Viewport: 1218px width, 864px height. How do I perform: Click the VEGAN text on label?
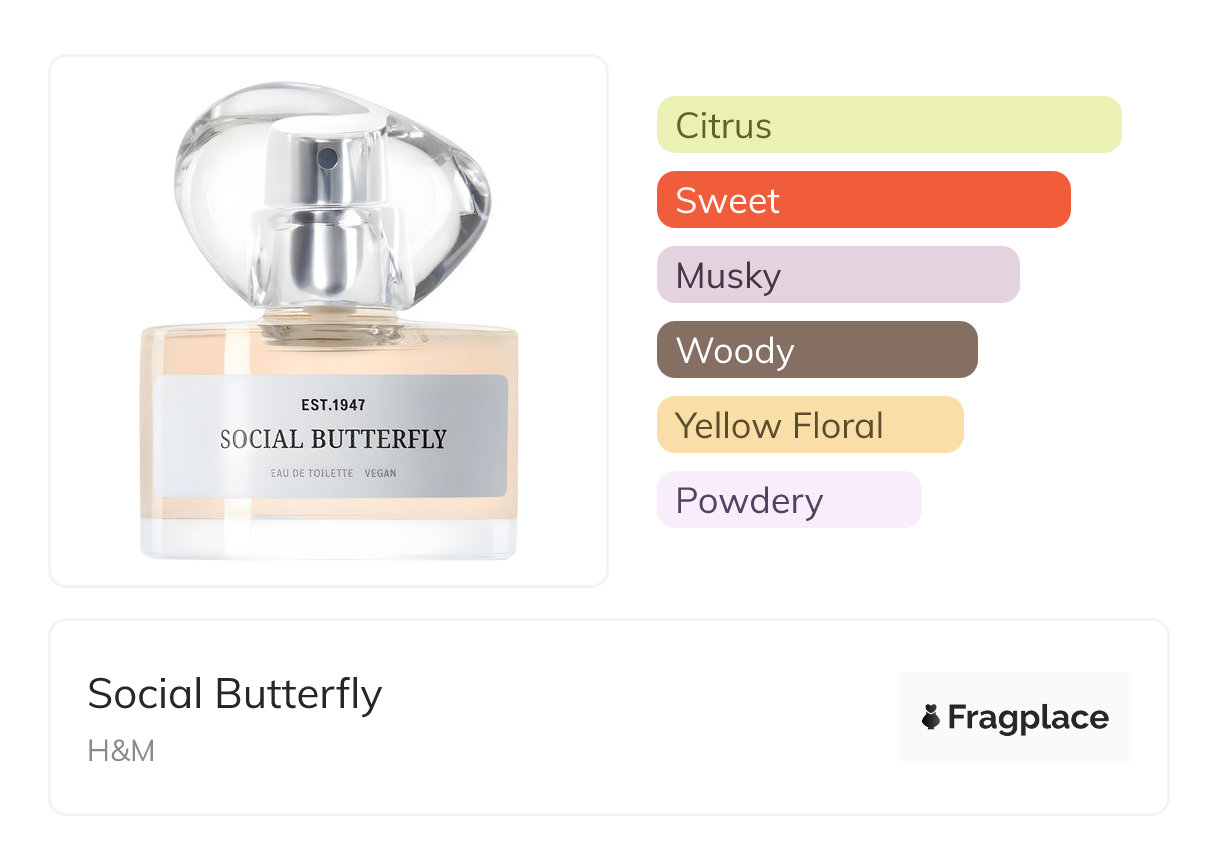coord(381,473)
